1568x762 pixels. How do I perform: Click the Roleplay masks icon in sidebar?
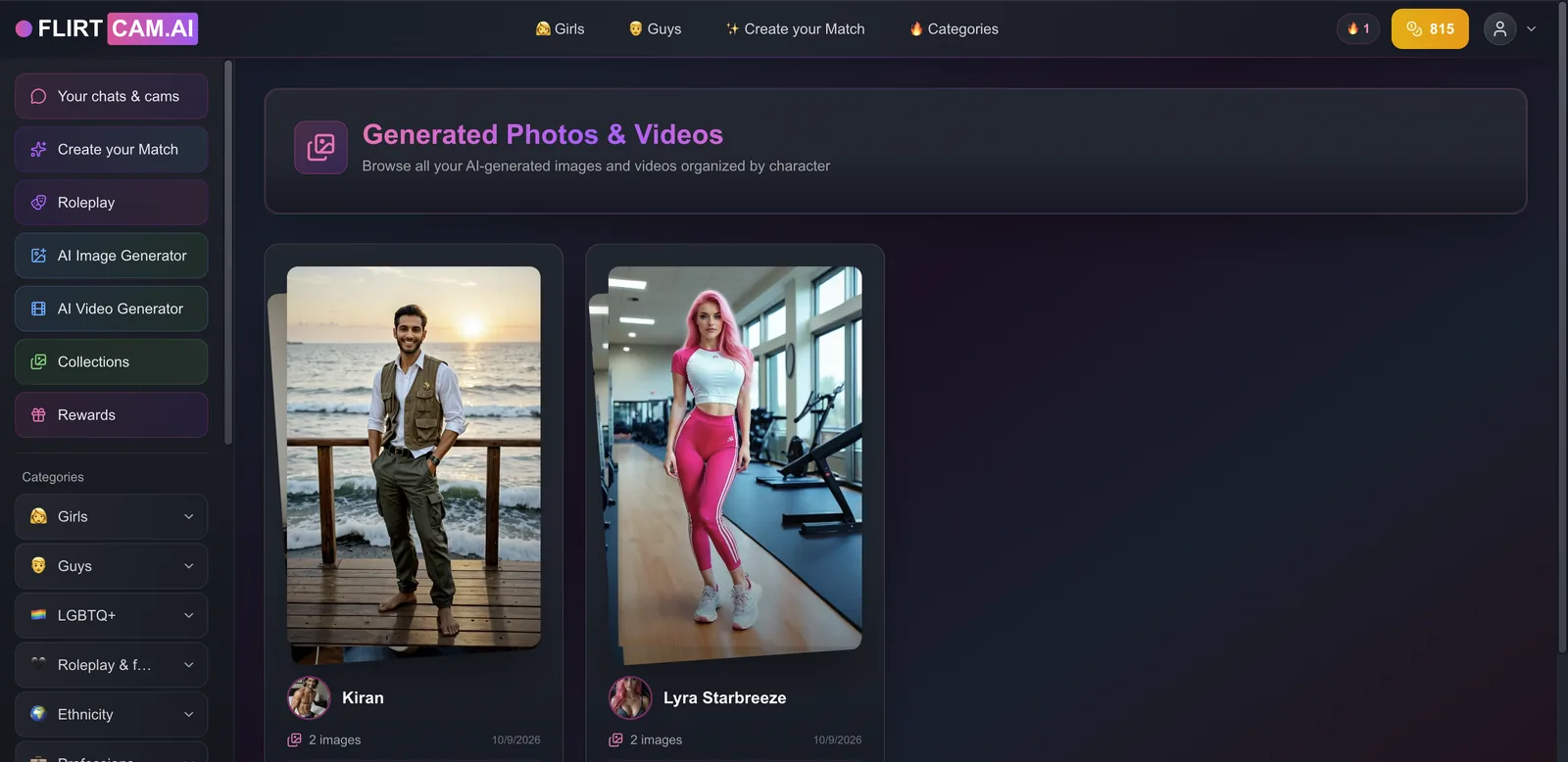pyautogui.click(x=38, y=202)
